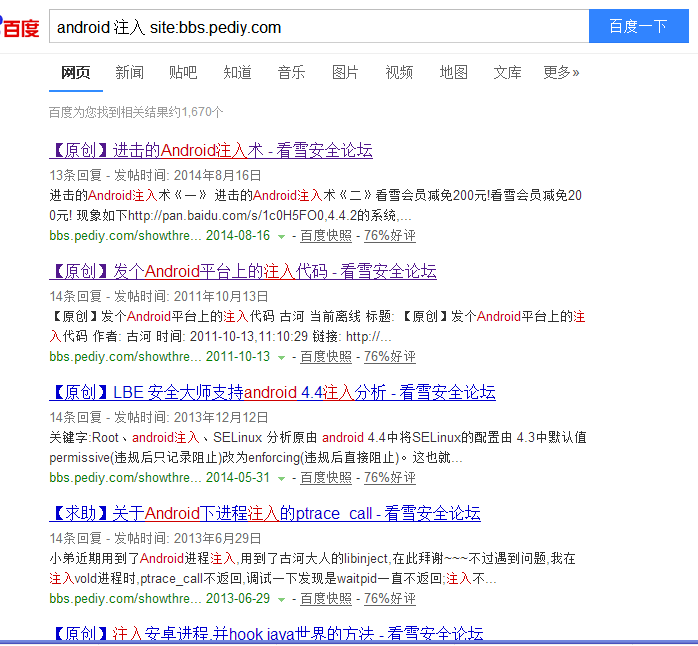Open result 发个Android平台上的注入代码
This screenshot has height=646, width=698.
point(243,272)
